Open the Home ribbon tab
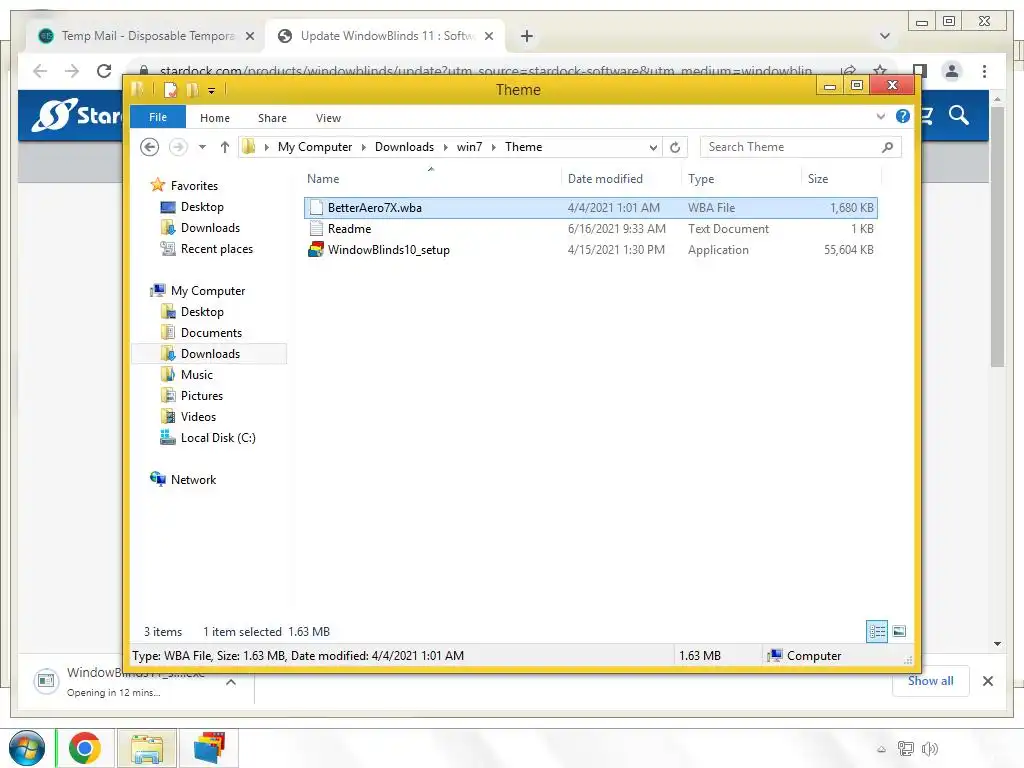This screenshot has width=1024, height=768. point(215,118)
